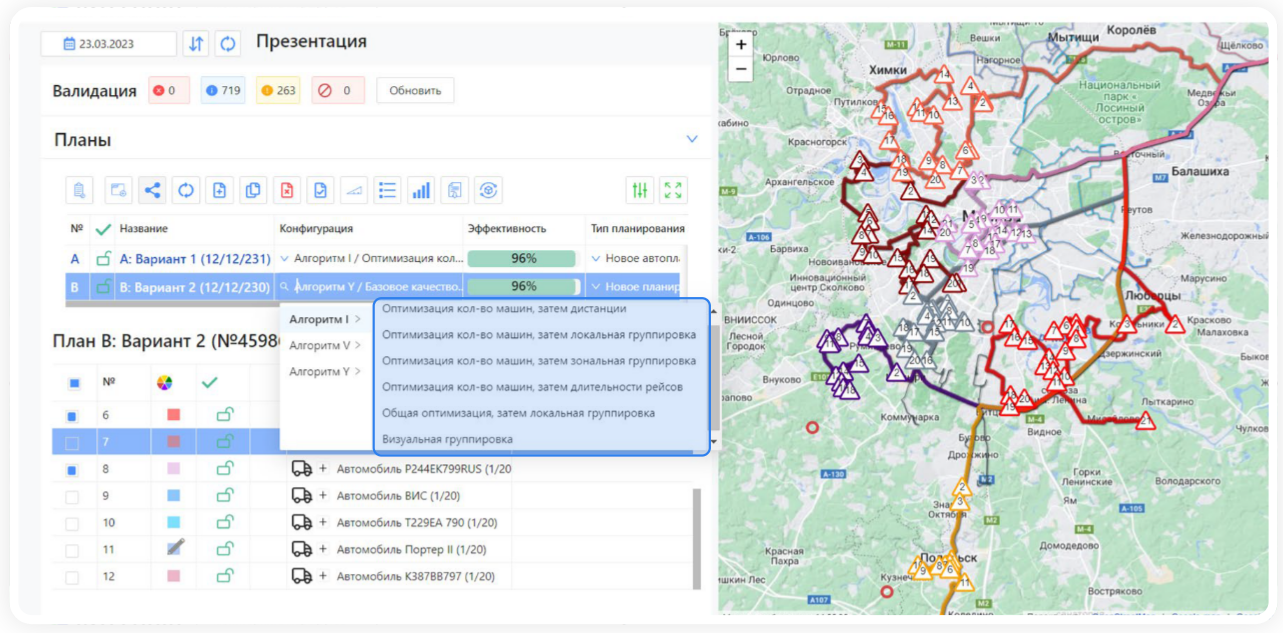
Task: Click the color wheel column header icon
Action: coord(165,382)
